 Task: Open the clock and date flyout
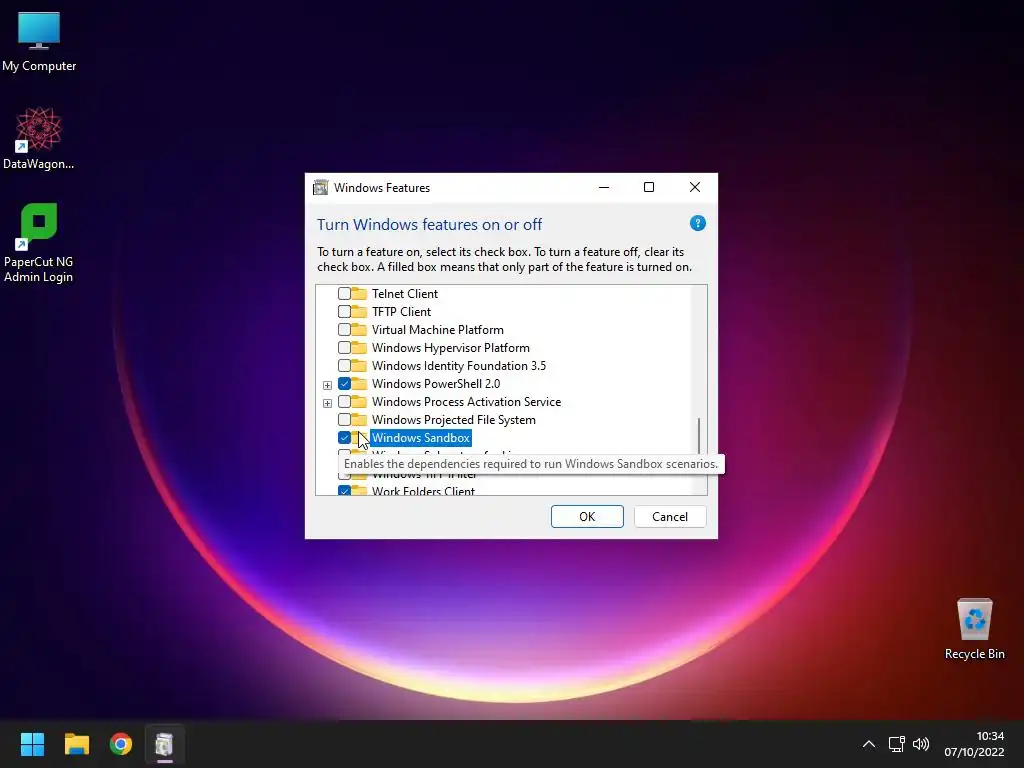tap(974, 744)
